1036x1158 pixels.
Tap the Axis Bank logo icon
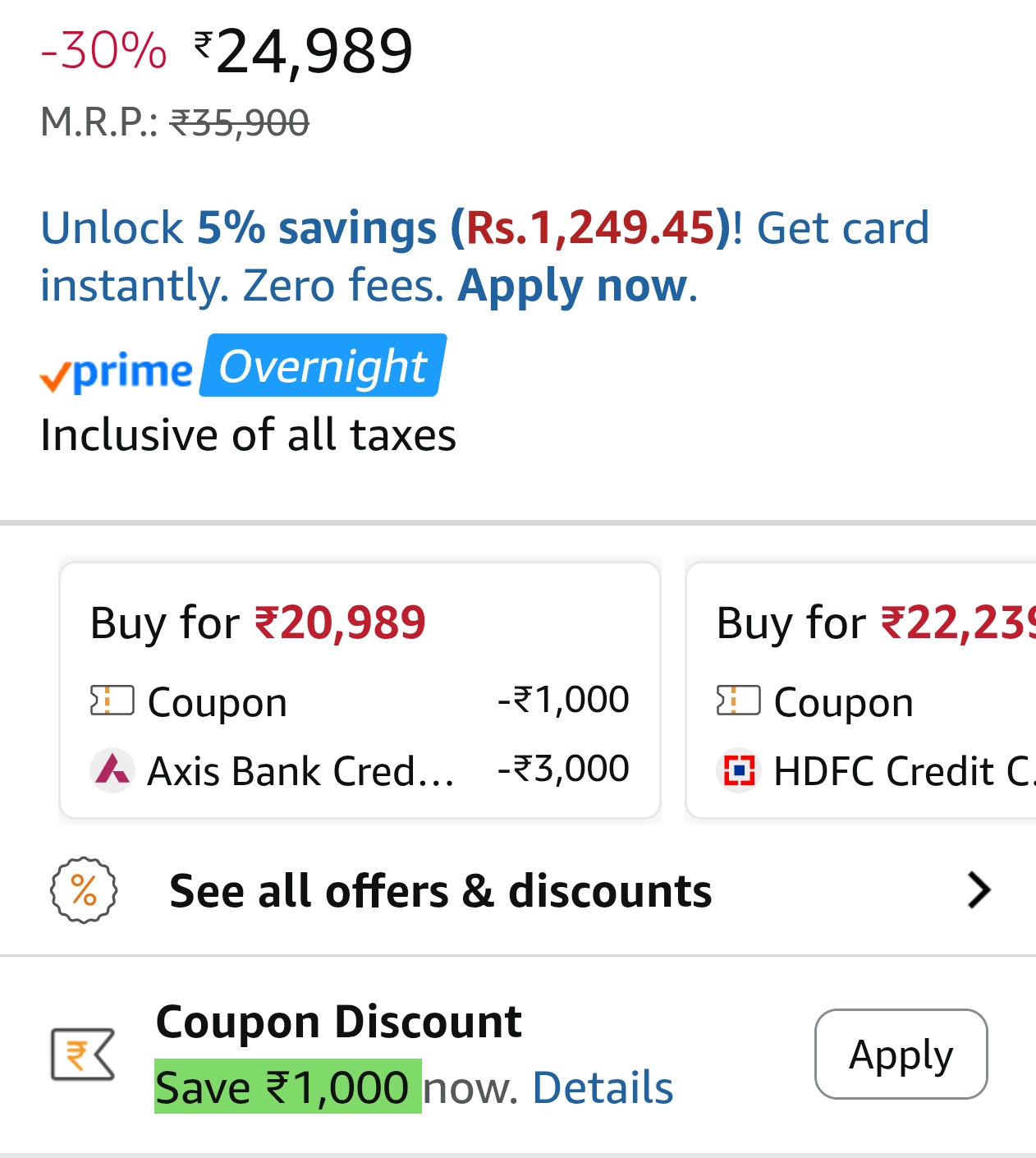click(x=112, y=770)
